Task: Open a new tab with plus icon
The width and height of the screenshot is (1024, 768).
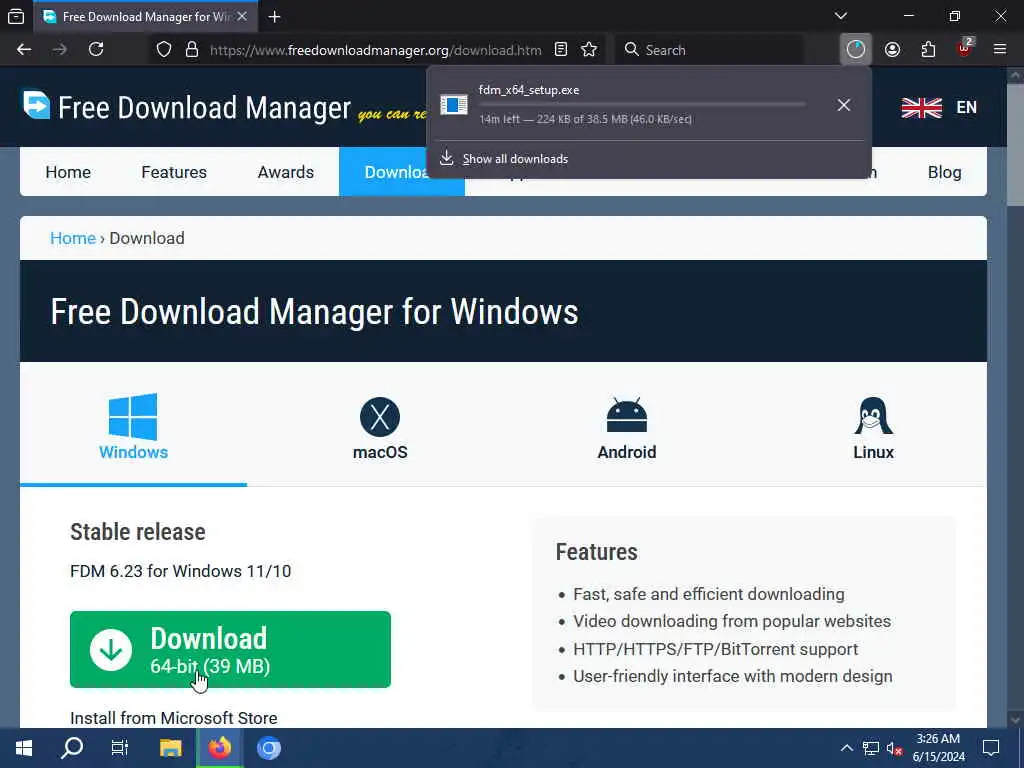Action: (274, 17)
